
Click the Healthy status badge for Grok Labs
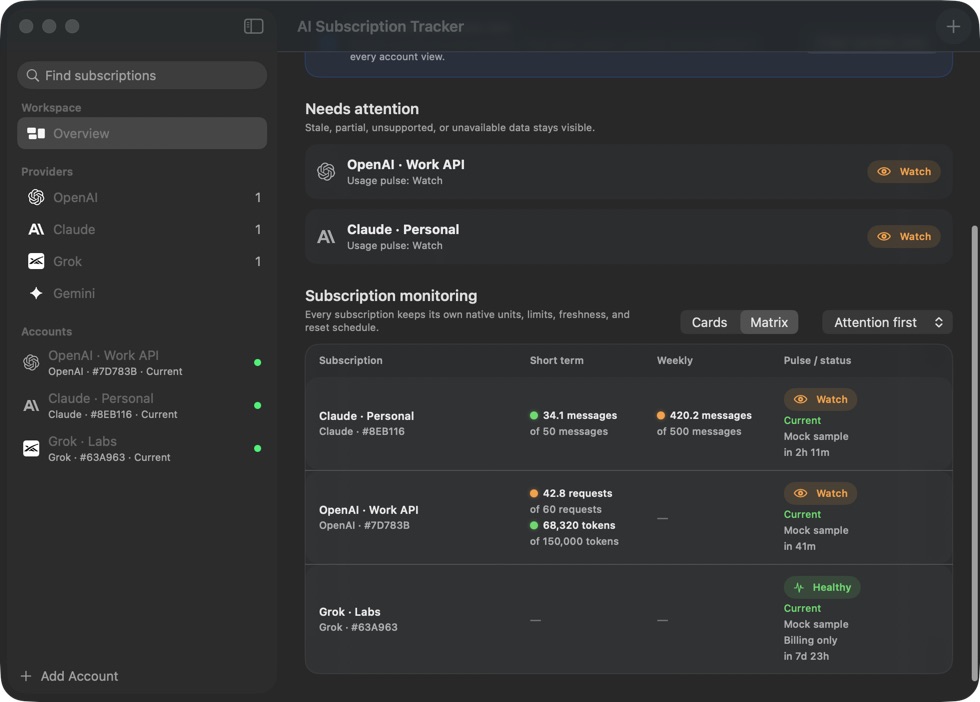822,588
